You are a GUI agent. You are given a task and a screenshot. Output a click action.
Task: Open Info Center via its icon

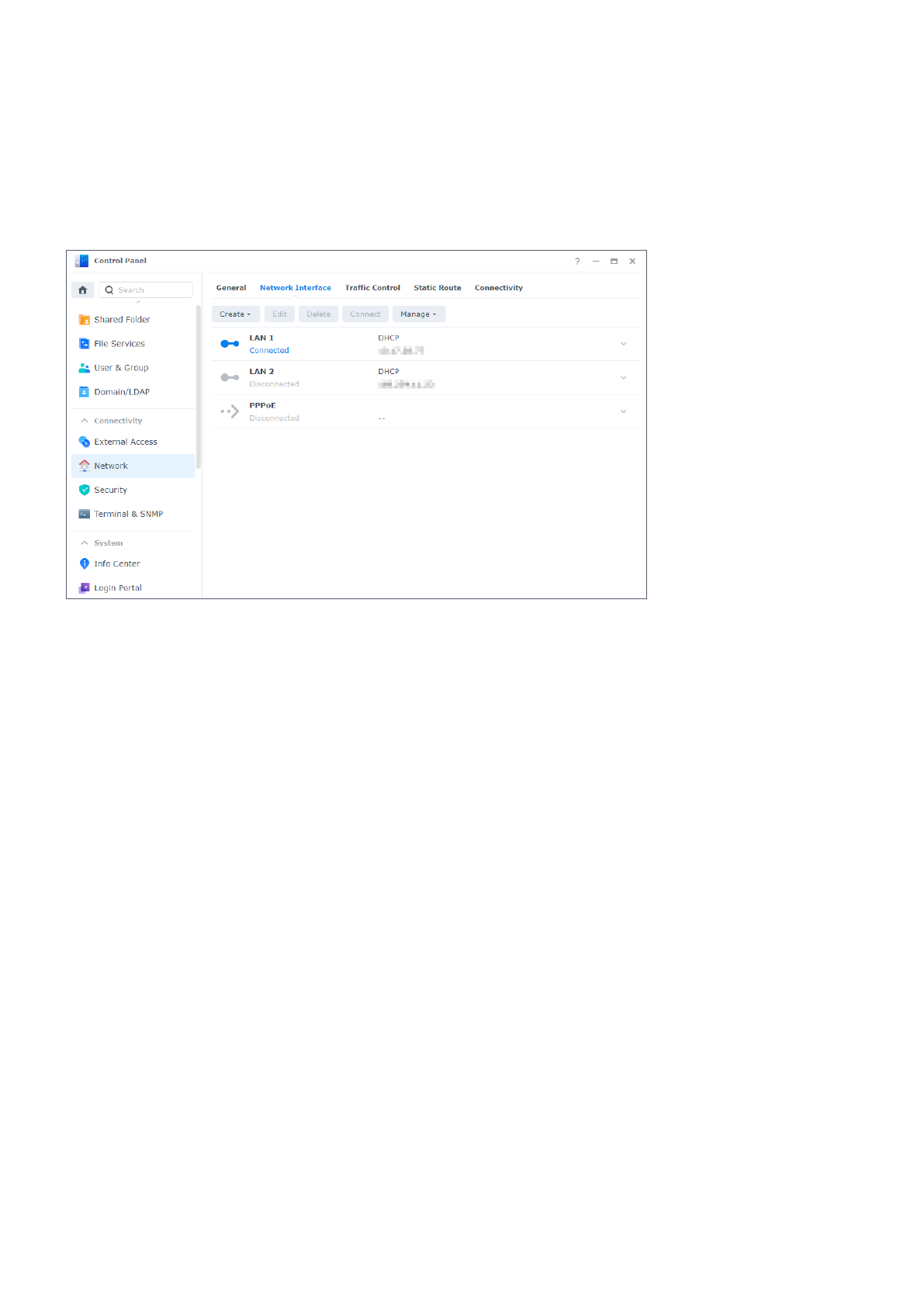tap(85, 563)
